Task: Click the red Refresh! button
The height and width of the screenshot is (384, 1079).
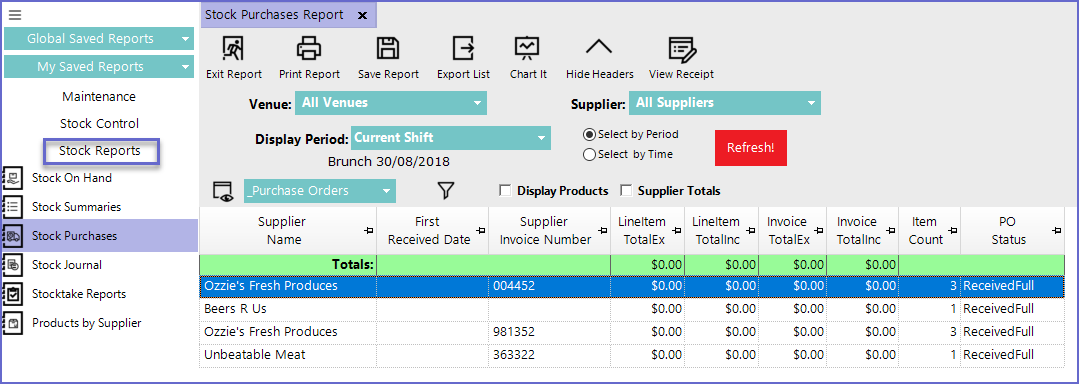Action: (751, 147)
